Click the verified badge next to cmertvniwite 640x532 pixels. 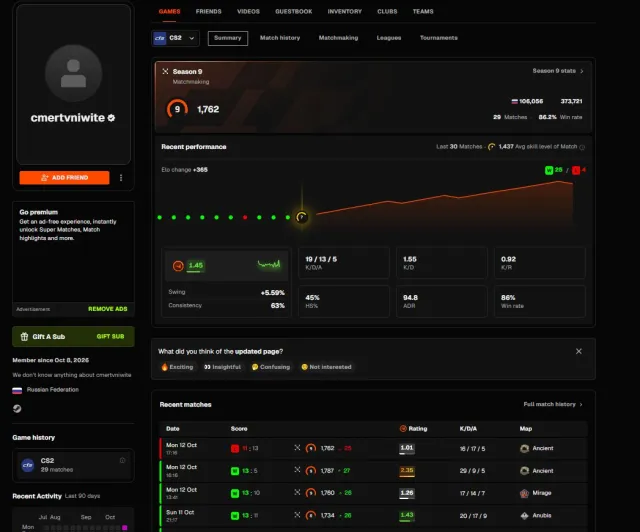[x=111, y=118]
